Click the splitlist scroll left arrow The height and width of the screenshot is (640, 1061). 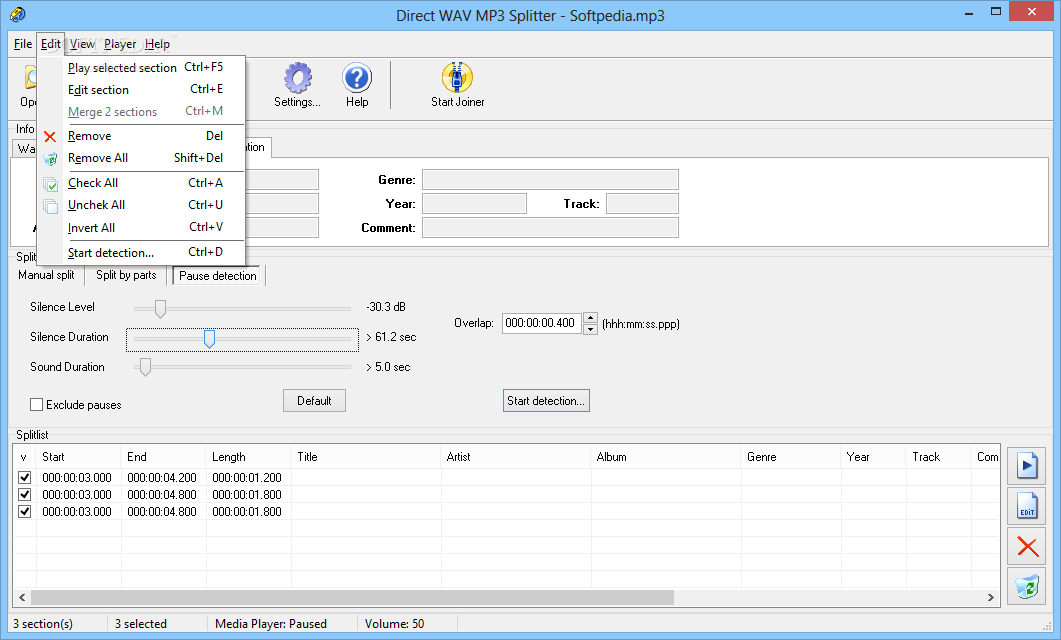(22, 597)
